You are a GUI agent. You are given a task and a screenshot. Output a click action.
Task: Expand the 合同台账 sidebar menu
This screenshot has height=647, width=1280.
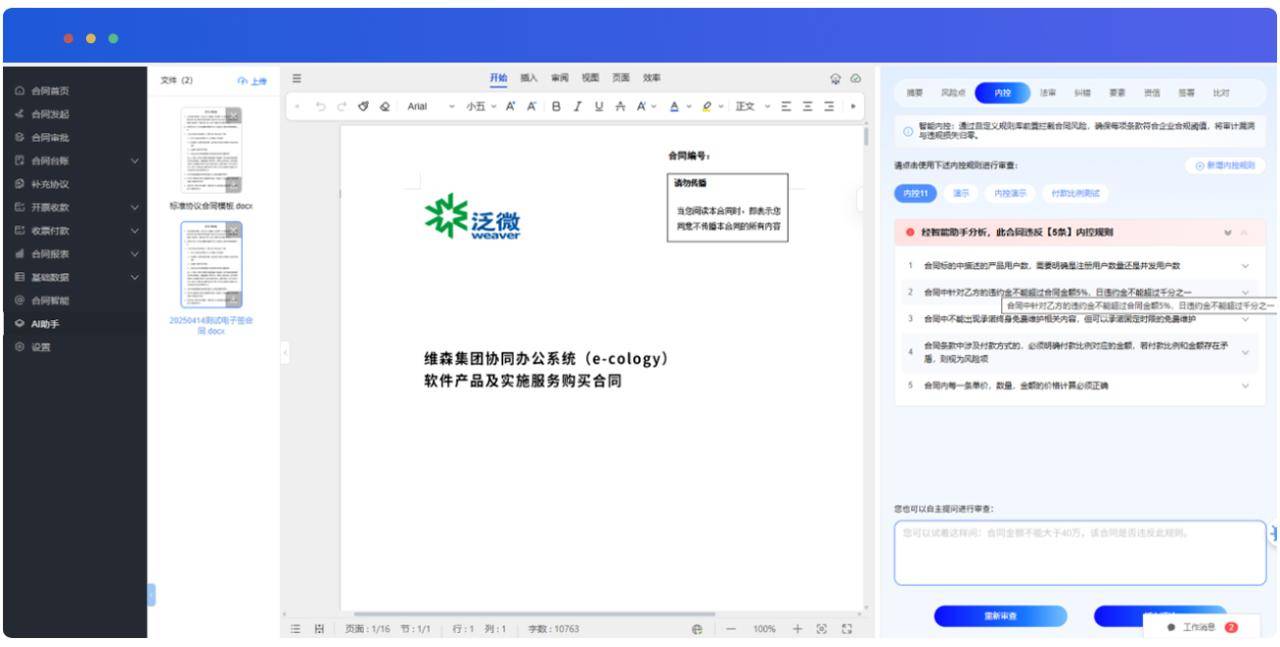pyautogui.click(x=134, y=161)
